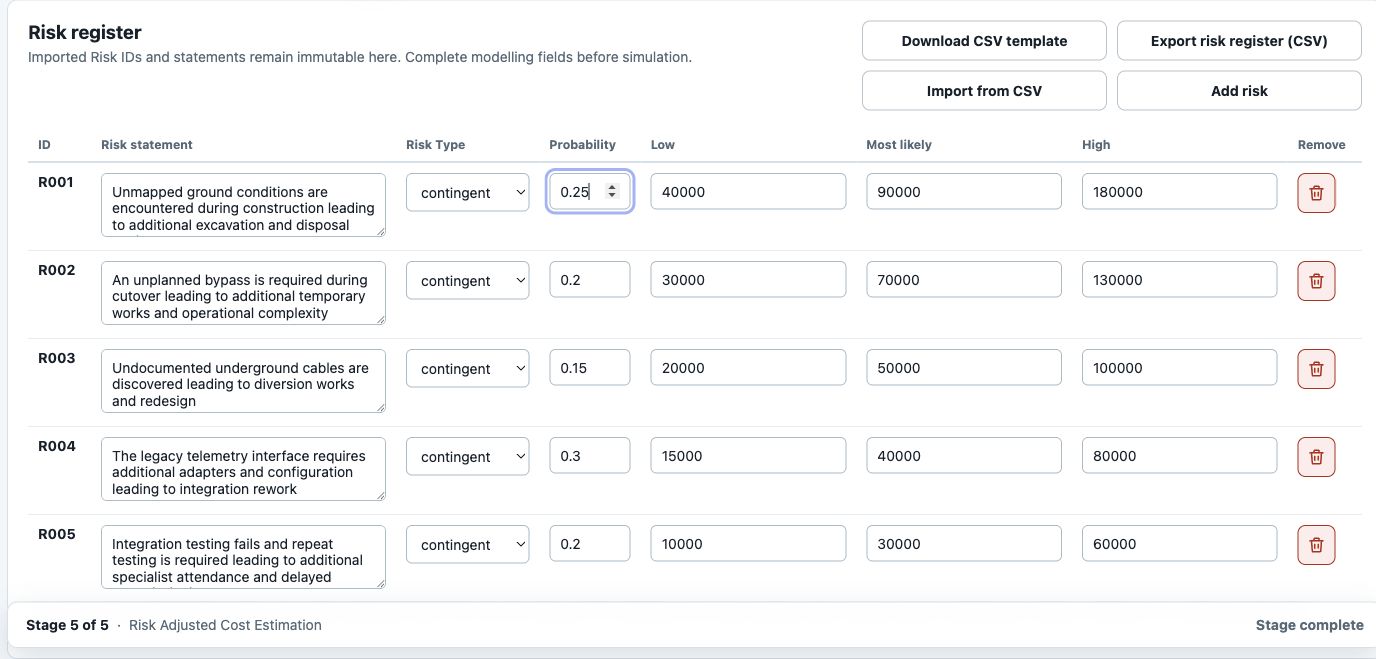Click Download CSV template button

point(984,41)
